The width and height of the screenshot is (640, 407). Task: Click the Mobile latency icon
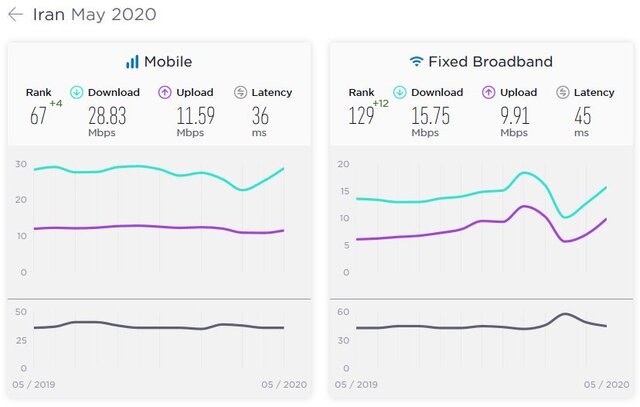tap(240, 92)
